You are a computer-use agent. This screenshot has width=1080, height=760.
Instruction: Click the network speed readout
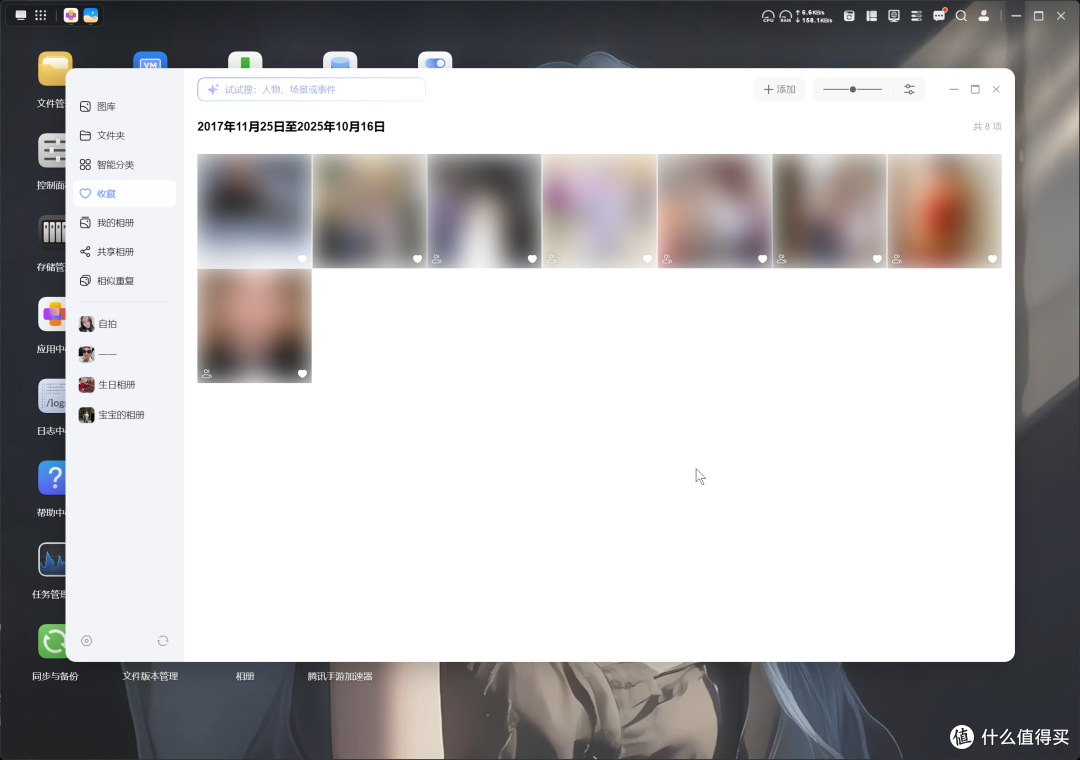[x=814, y=16]
